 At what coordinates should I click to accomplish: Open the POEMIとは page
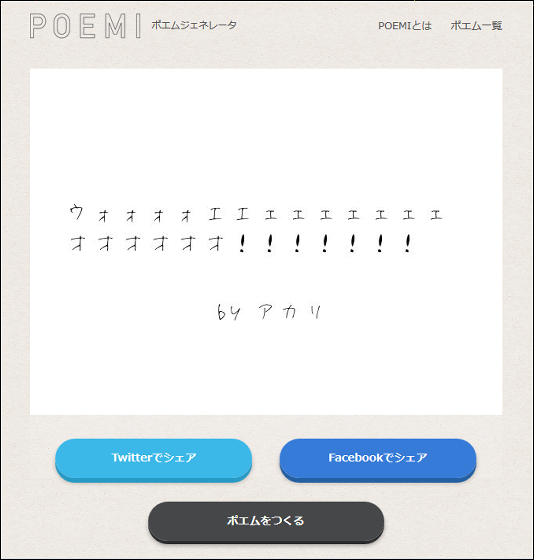405,26
